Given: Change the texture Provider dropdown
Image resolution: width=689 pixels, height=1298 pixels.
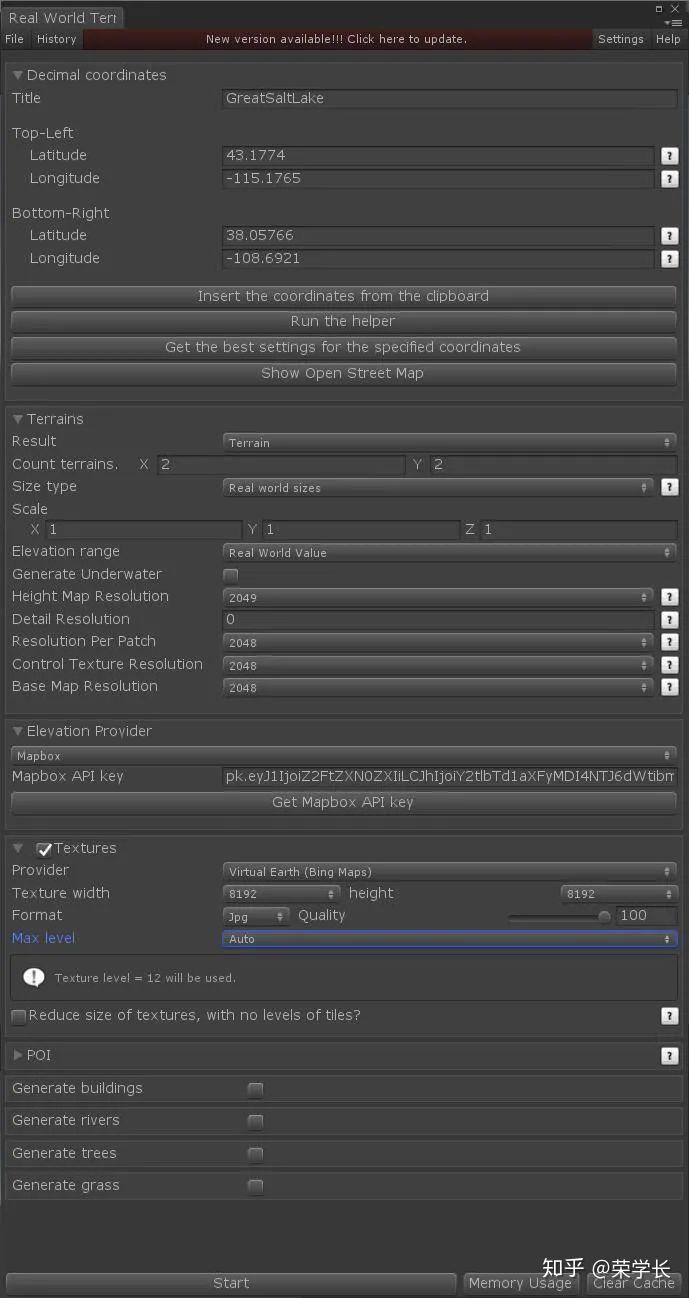Looking at the screenshot, I should [x=450, y=870].
